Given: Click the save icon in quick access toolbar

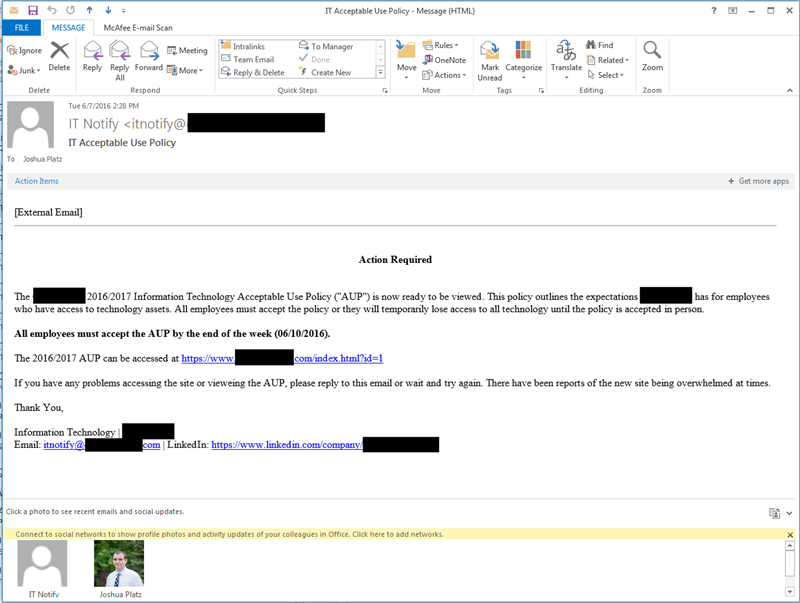Looking at the screenshot, I should click(x=33, y=10).
